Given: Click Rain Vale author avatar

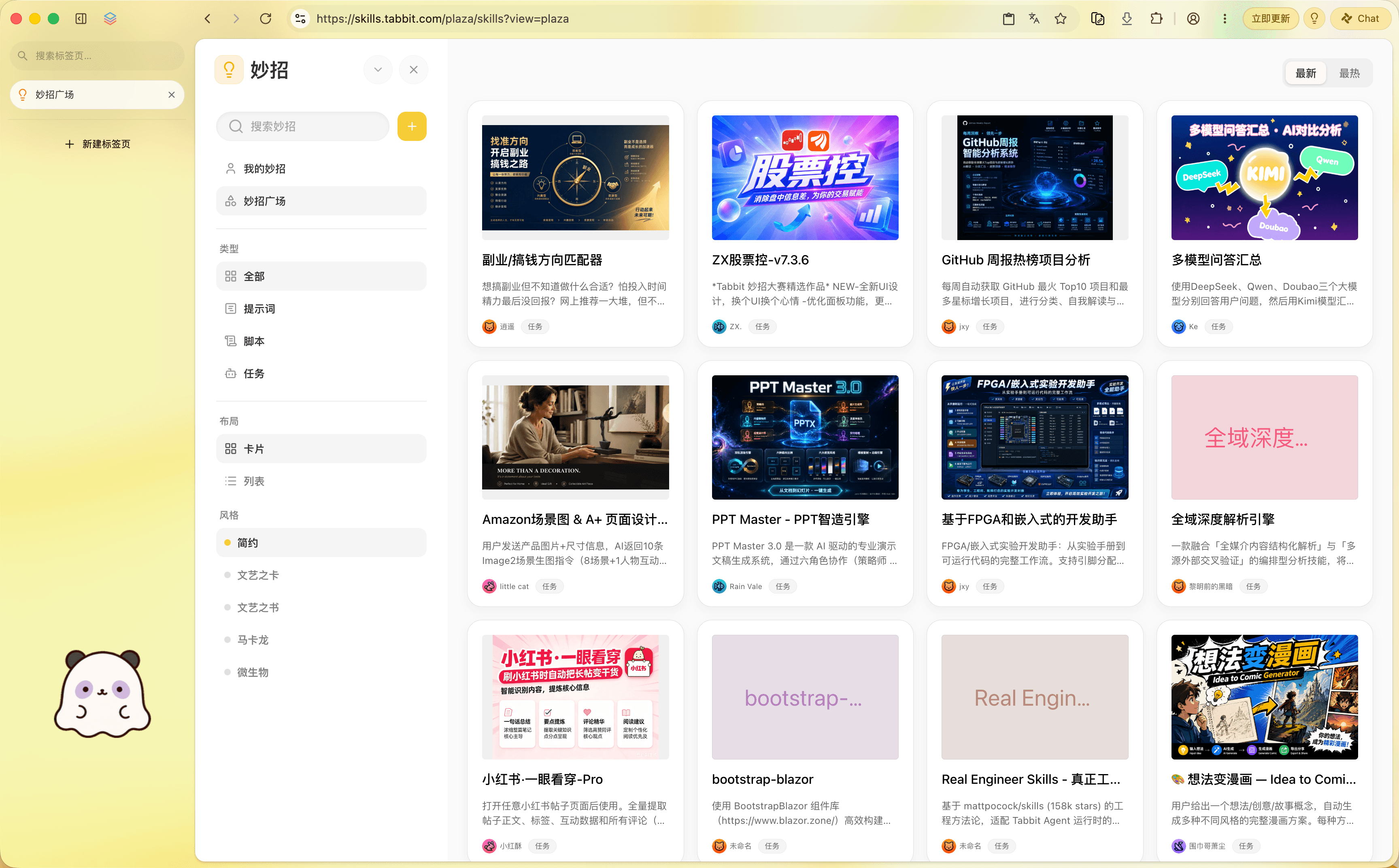Looking at the screenshot, I should [x=719, y=586].
